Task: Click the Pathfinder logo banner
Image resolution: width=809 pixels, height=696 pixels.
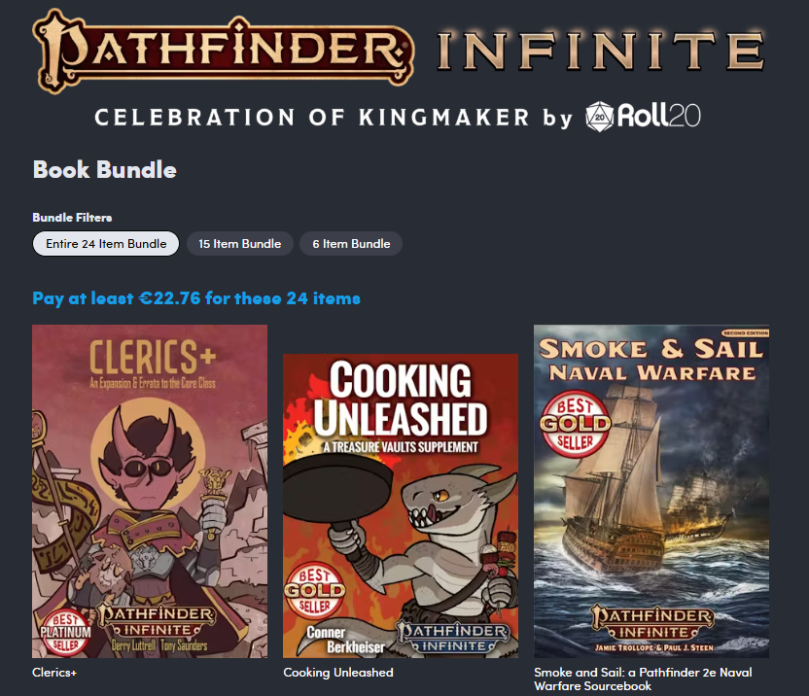Action: (223, 51)
